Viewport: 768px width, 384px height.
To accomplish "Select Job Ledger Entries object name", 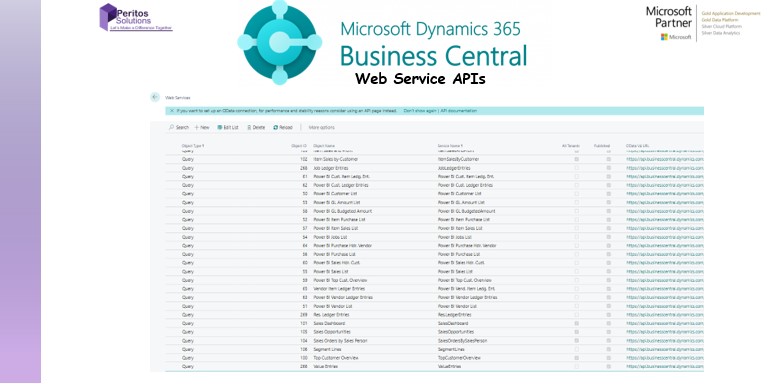I will tap(331, 168).
